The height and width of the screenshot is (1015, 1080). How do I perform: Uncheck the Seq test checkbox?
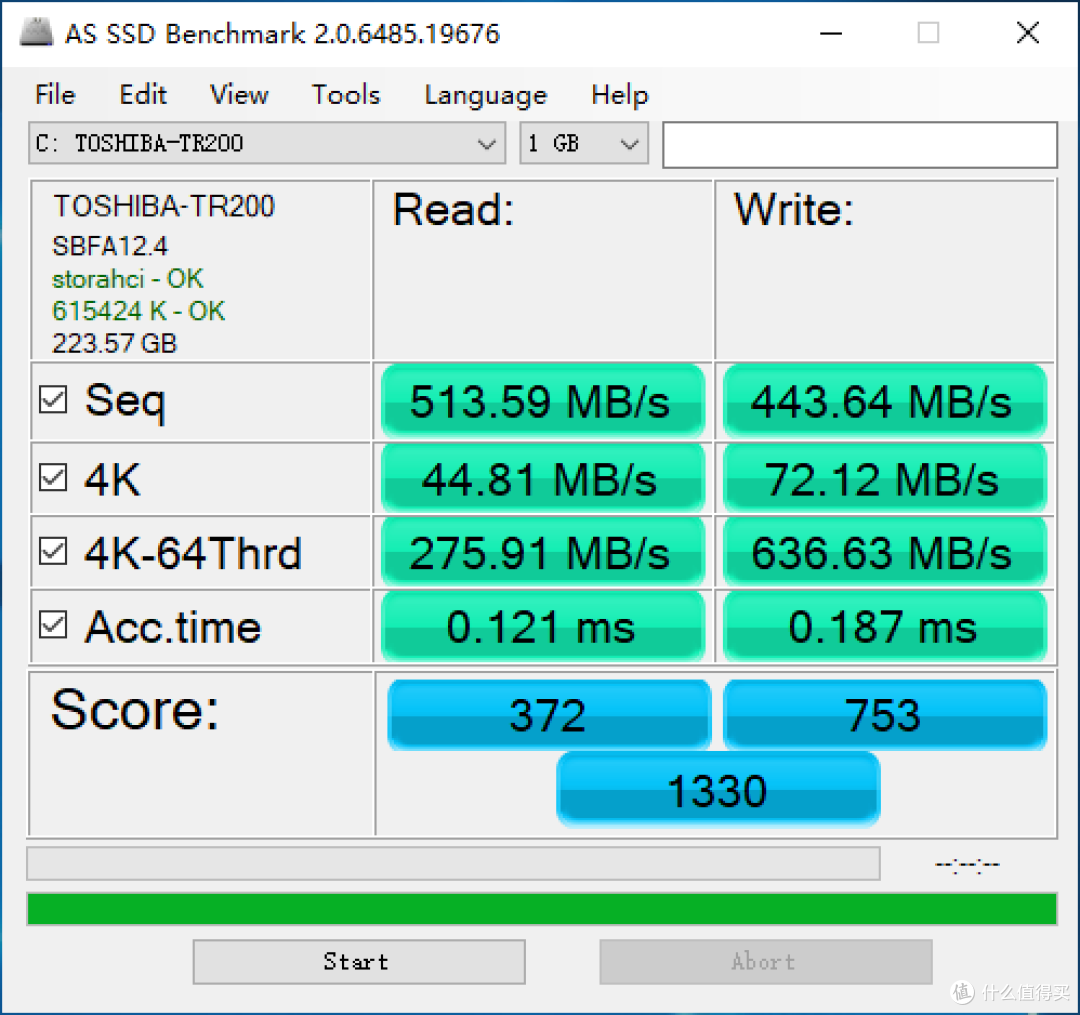tap(53, 399)
